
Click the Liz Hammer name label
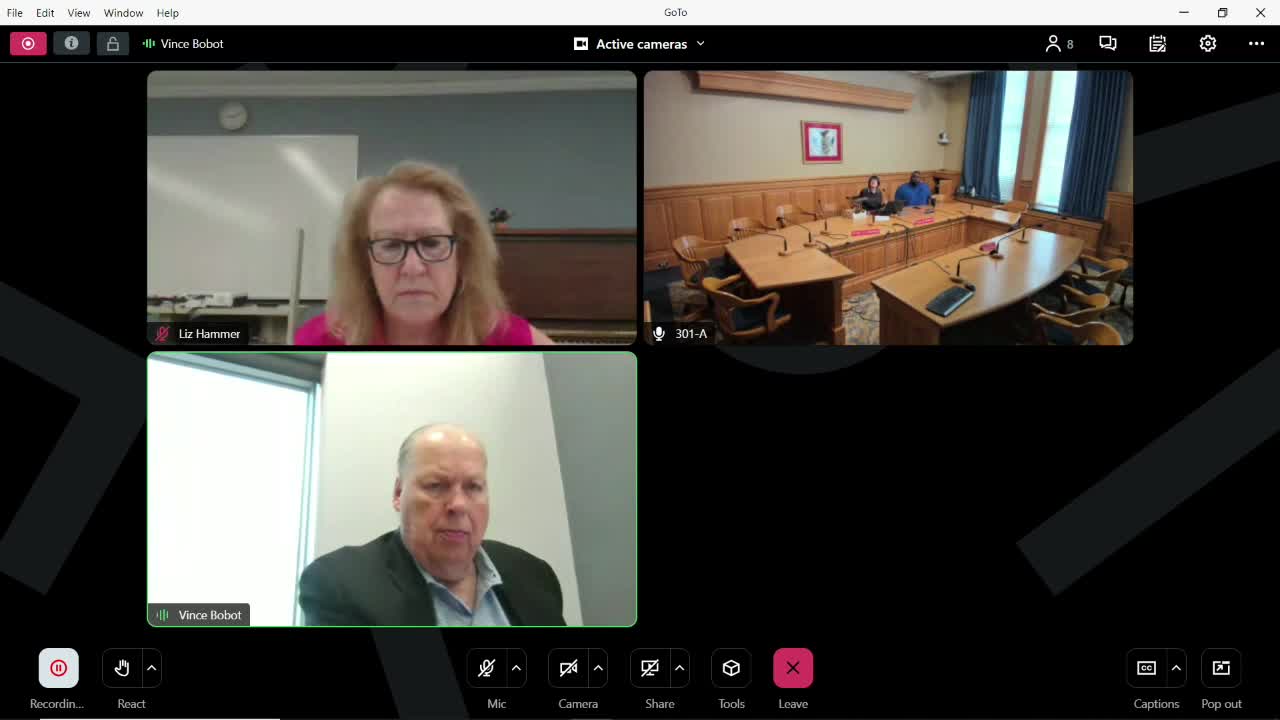[209, 334]
